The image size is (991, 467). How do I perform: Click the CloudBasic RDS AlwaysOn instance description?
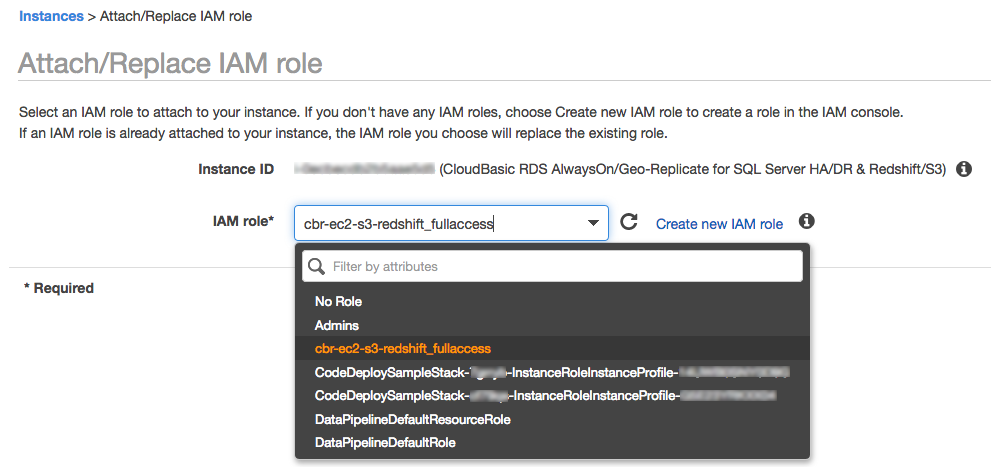tap(693, 169)
